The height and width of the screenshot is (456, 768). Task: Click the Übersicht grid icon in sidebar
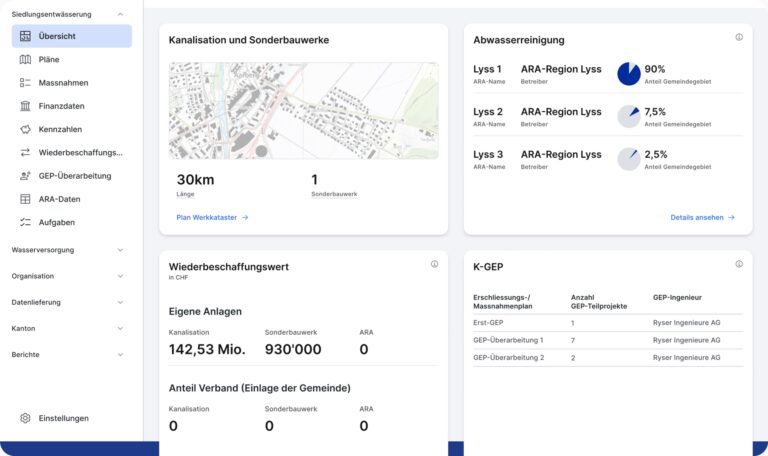pyautogui.click(x=26, y=36)
